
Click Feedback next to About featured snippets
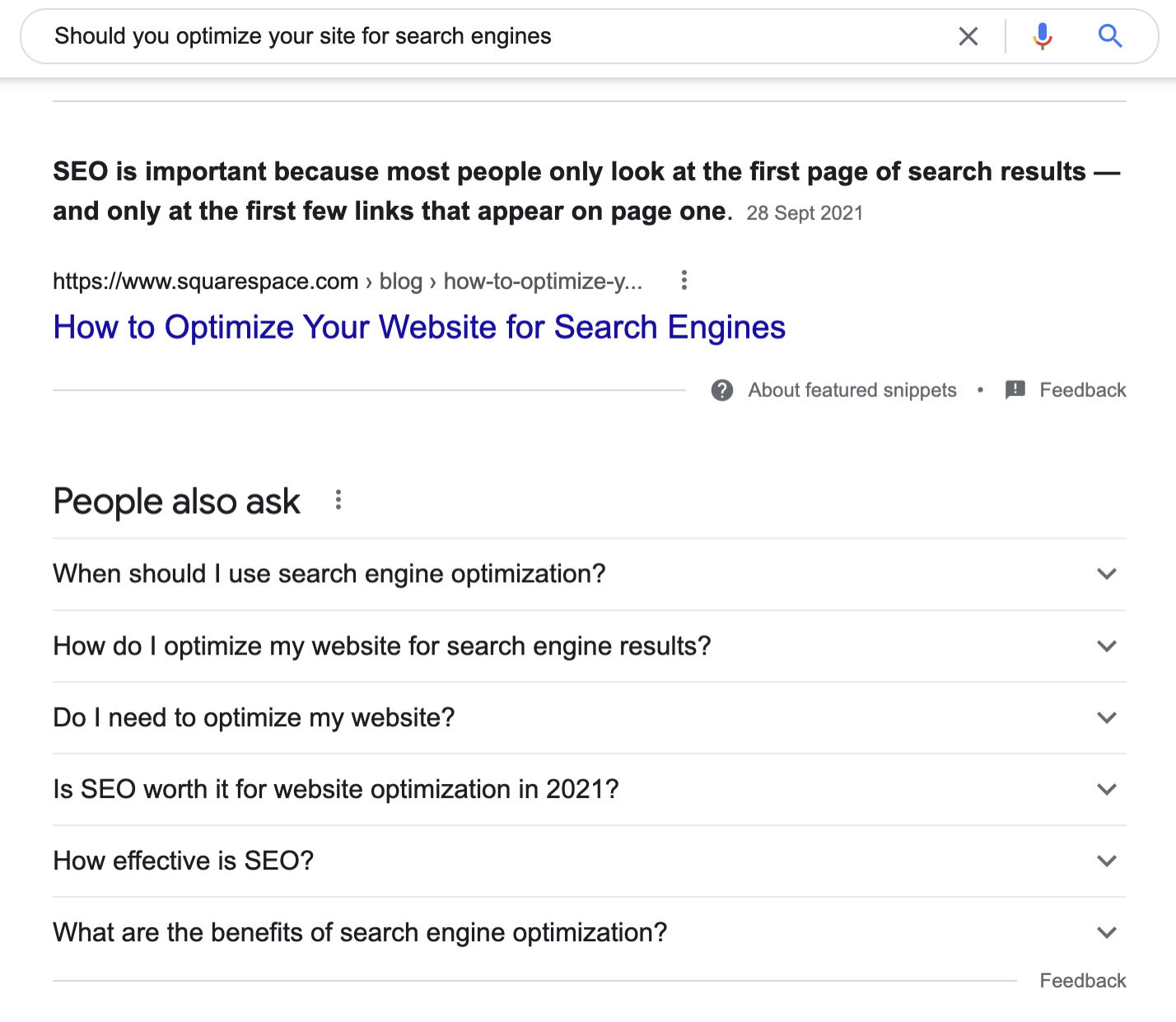pyautogui.click(x=1082, y=390)
